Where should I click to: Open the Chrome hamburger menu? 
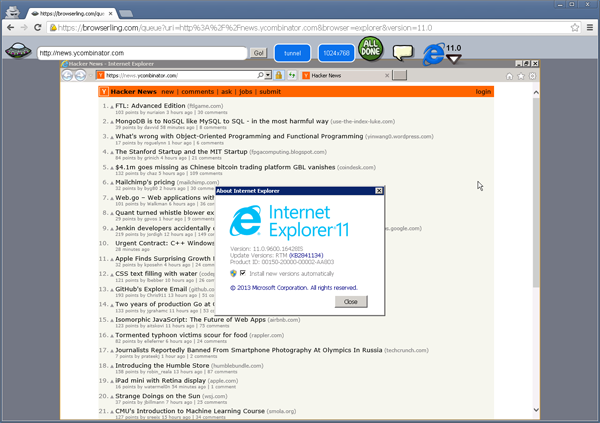pos(590,27)
